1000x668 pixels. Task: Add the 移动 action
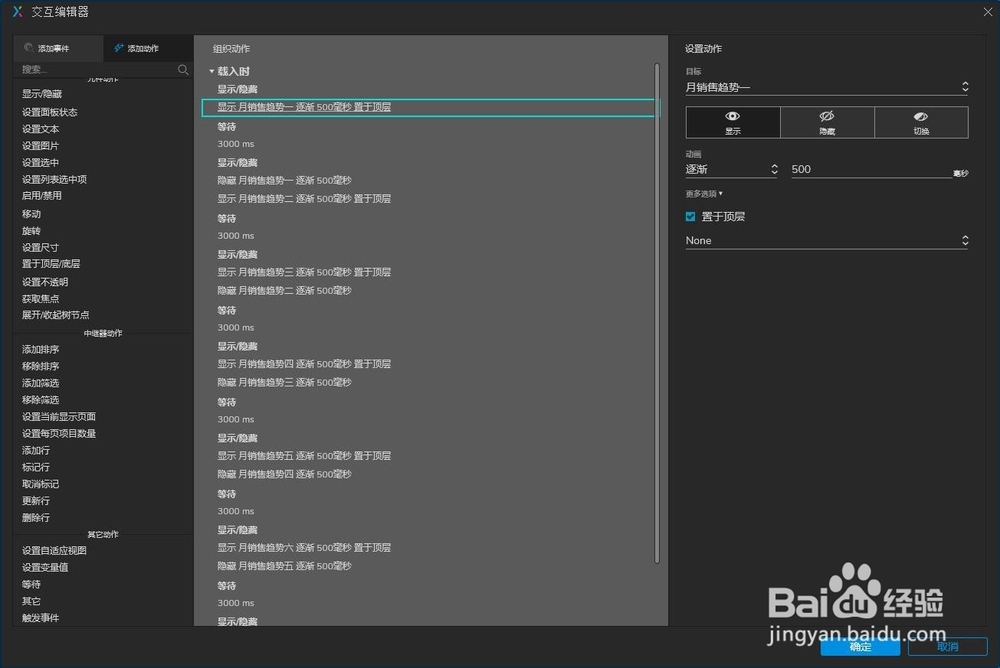pyautogui.click(x=31, y=214)
